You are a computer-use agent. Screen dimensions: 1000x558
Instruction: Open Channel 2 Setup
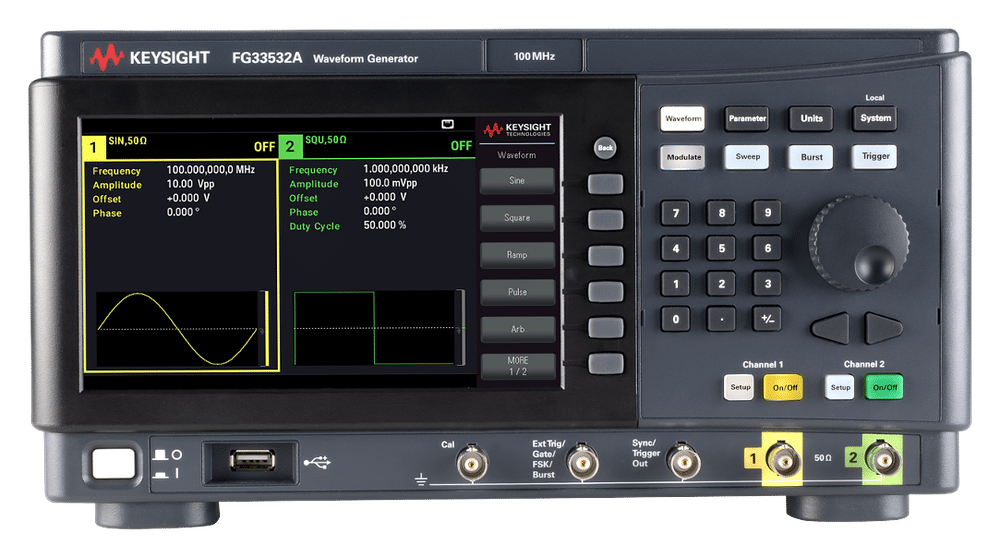[840, 387]
